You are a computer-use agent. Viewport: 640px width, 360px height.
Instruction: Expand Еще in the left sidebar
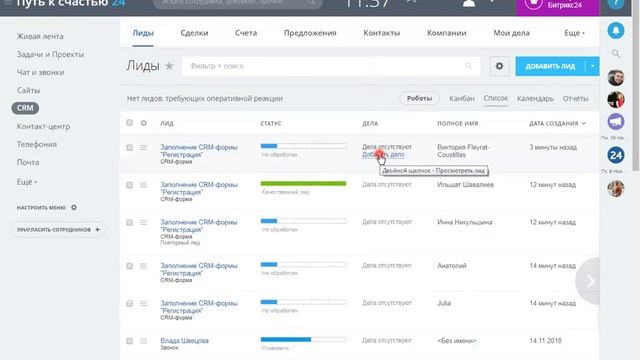[x=27, y=182]
